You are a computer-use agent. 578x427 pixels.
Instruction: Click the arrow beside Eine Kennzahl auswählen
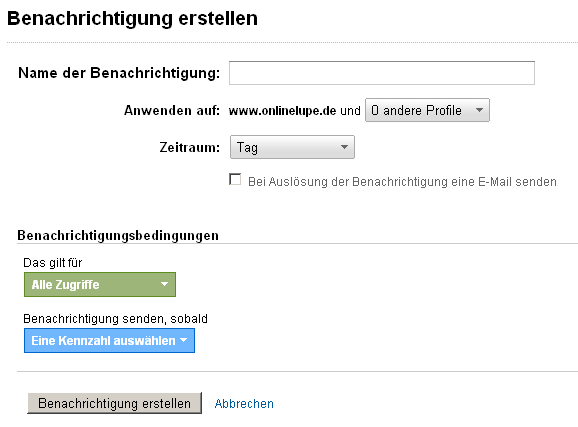coord(184,340)
